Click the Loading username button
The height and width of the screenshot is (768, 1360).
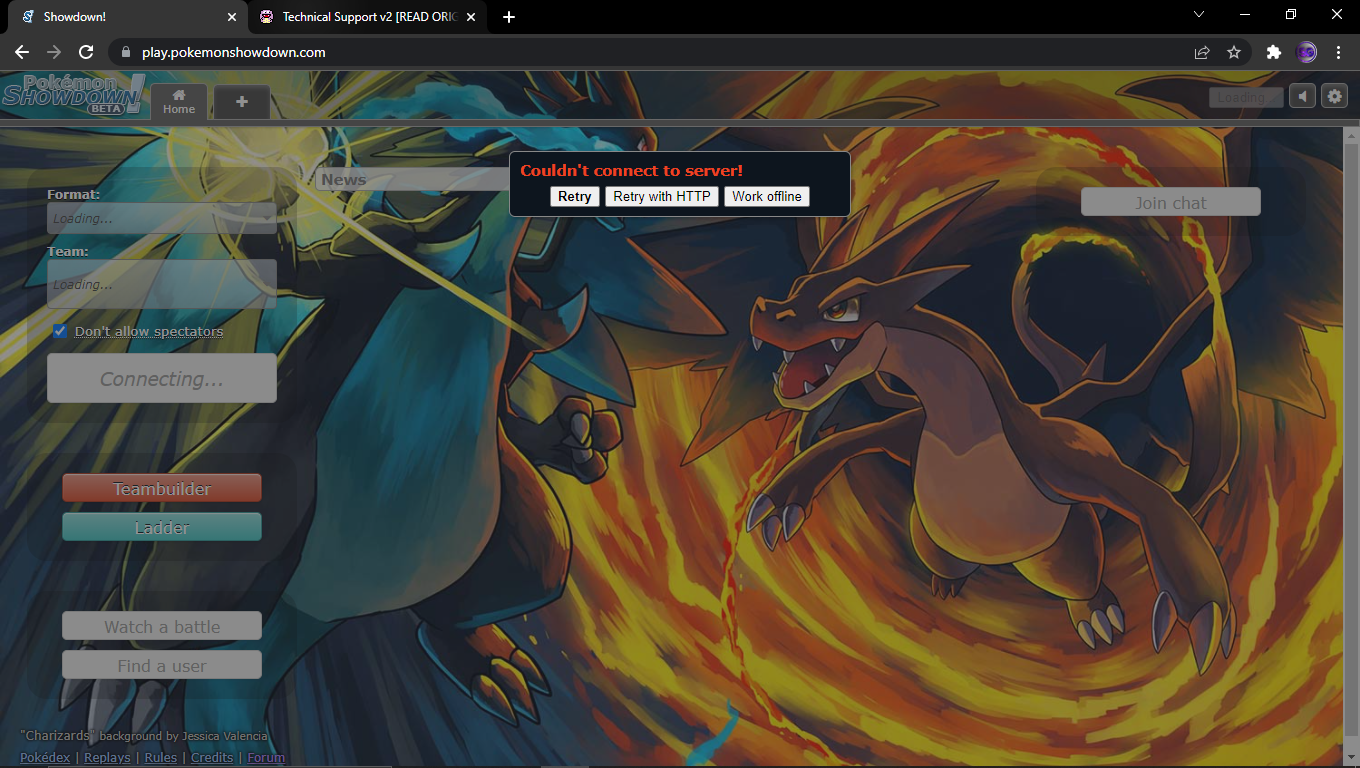(x=1246, y=97)
